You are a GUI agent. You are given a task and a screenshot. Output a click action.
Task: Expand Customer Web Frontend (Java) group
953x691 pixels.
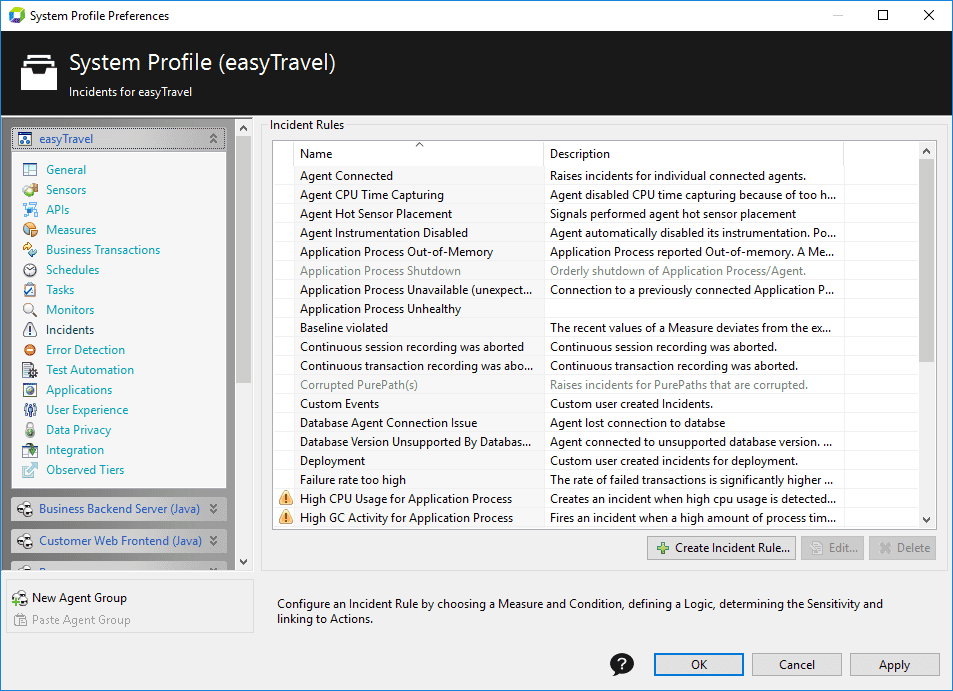tap(213, 540)
